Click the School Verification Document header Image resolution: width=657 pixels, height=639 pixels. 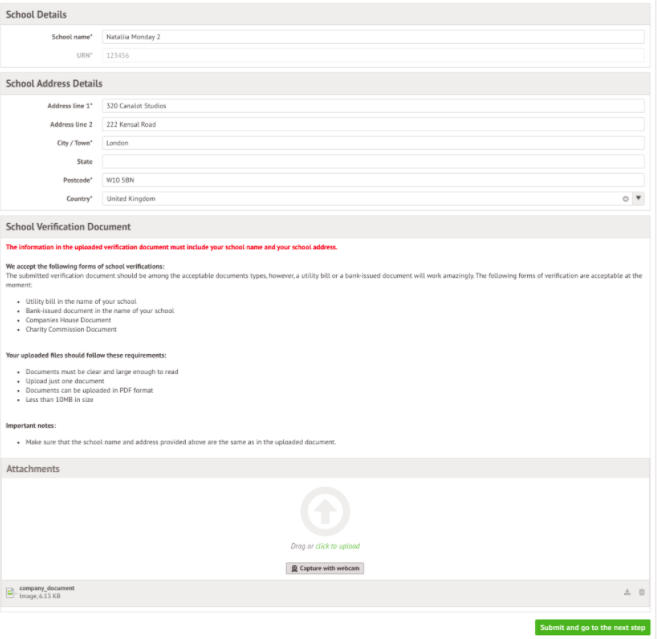[x=68, y=227]
